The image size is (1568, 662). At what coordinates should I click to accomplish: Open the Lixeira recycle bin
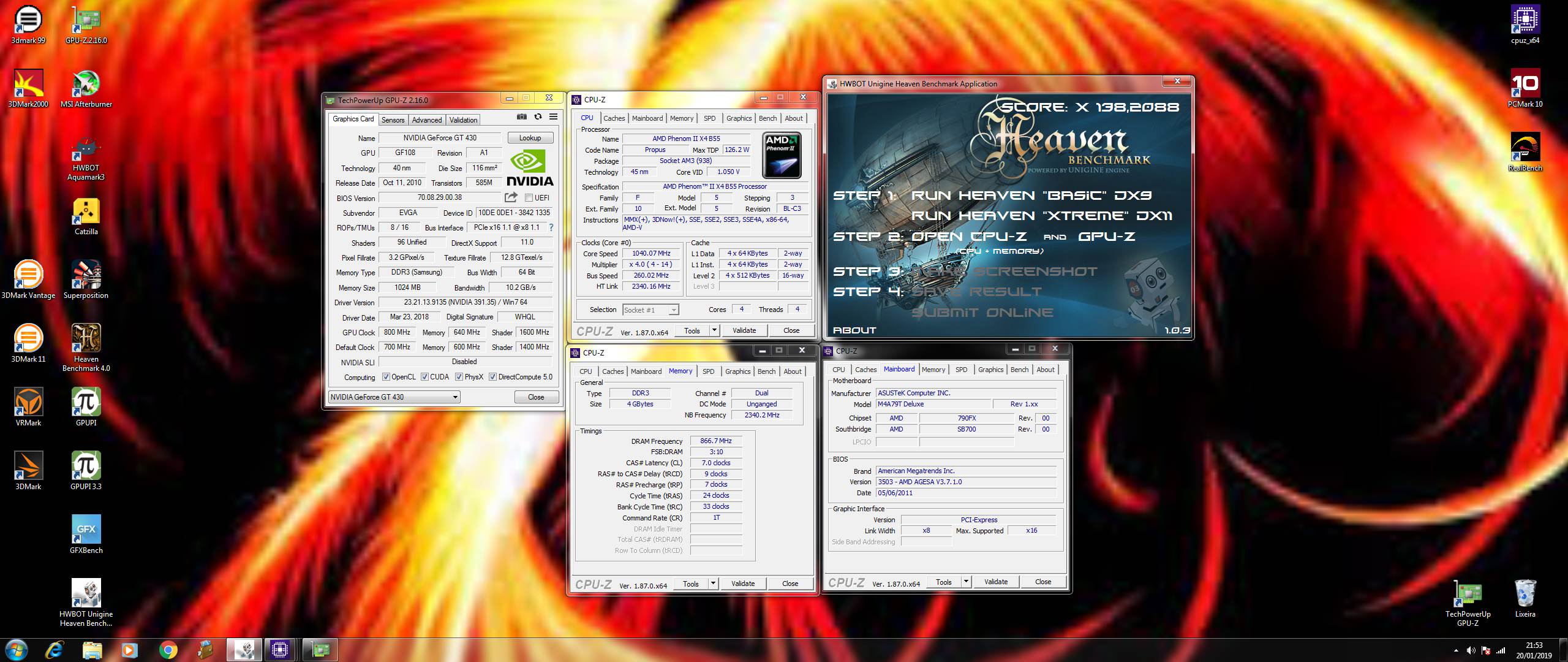click(1525, 598)
